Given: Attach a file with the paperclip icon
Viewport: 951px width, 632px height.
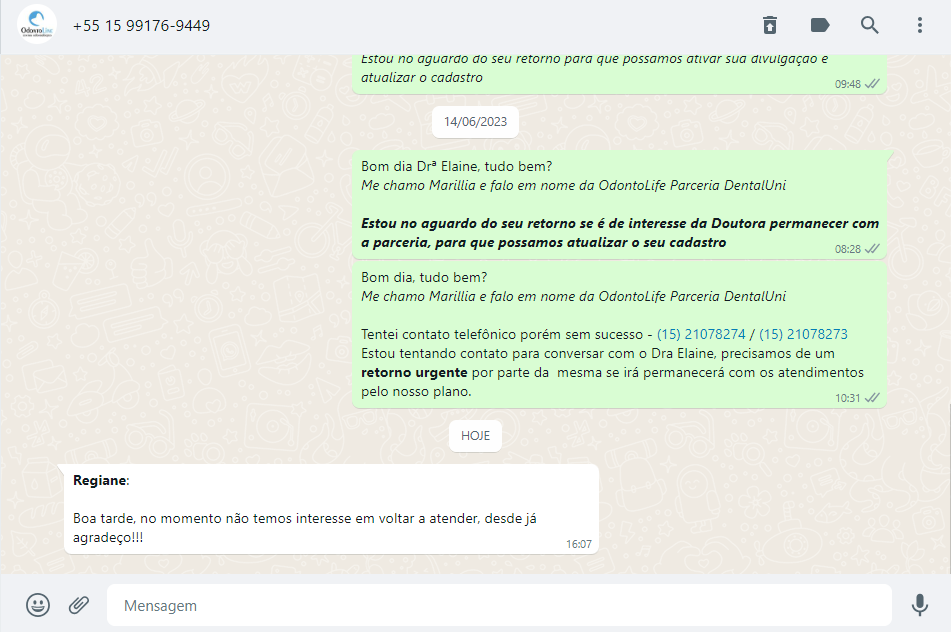Looking at the screenshot, I should [79, 605].
